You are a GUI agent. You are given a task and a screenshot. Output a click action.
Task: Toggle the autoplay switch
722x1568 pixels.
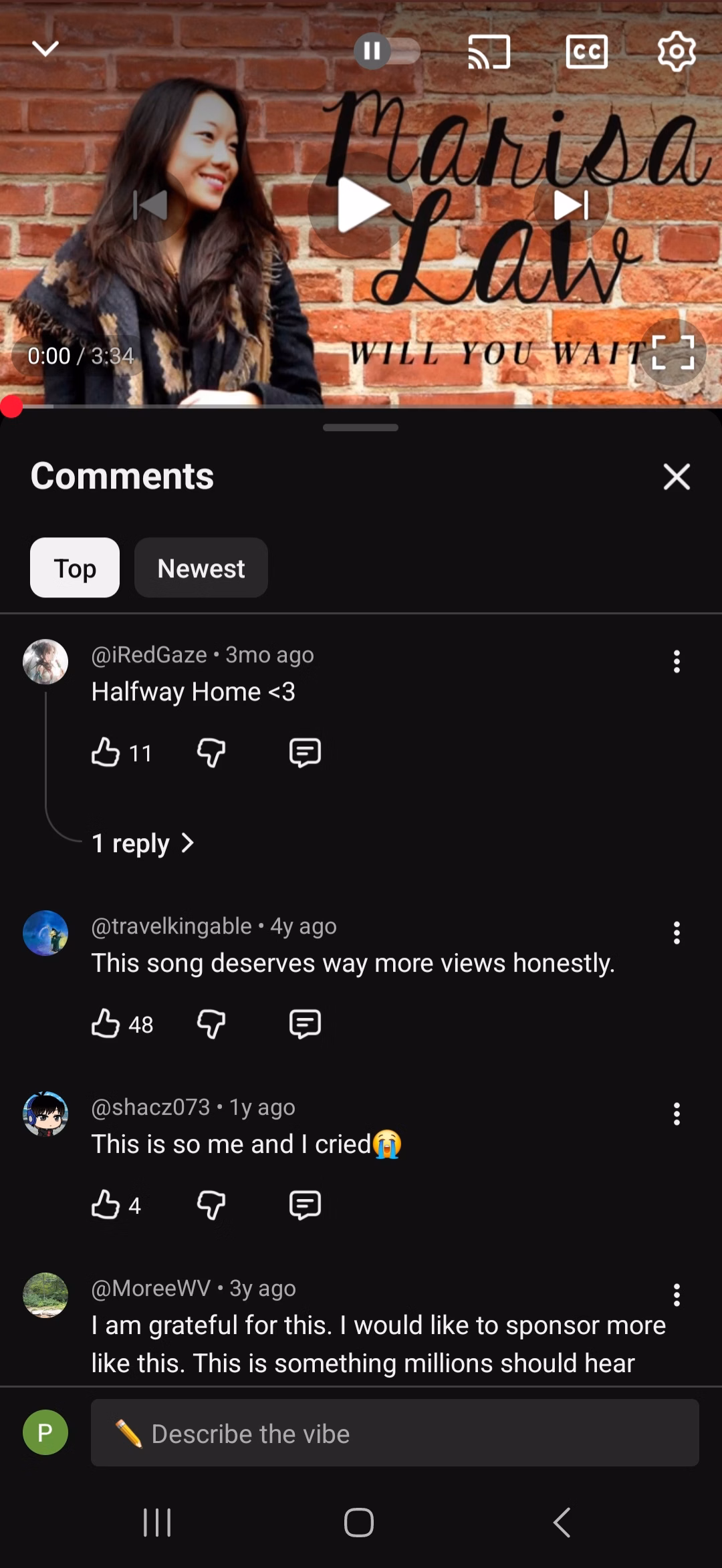pos(387,51)
